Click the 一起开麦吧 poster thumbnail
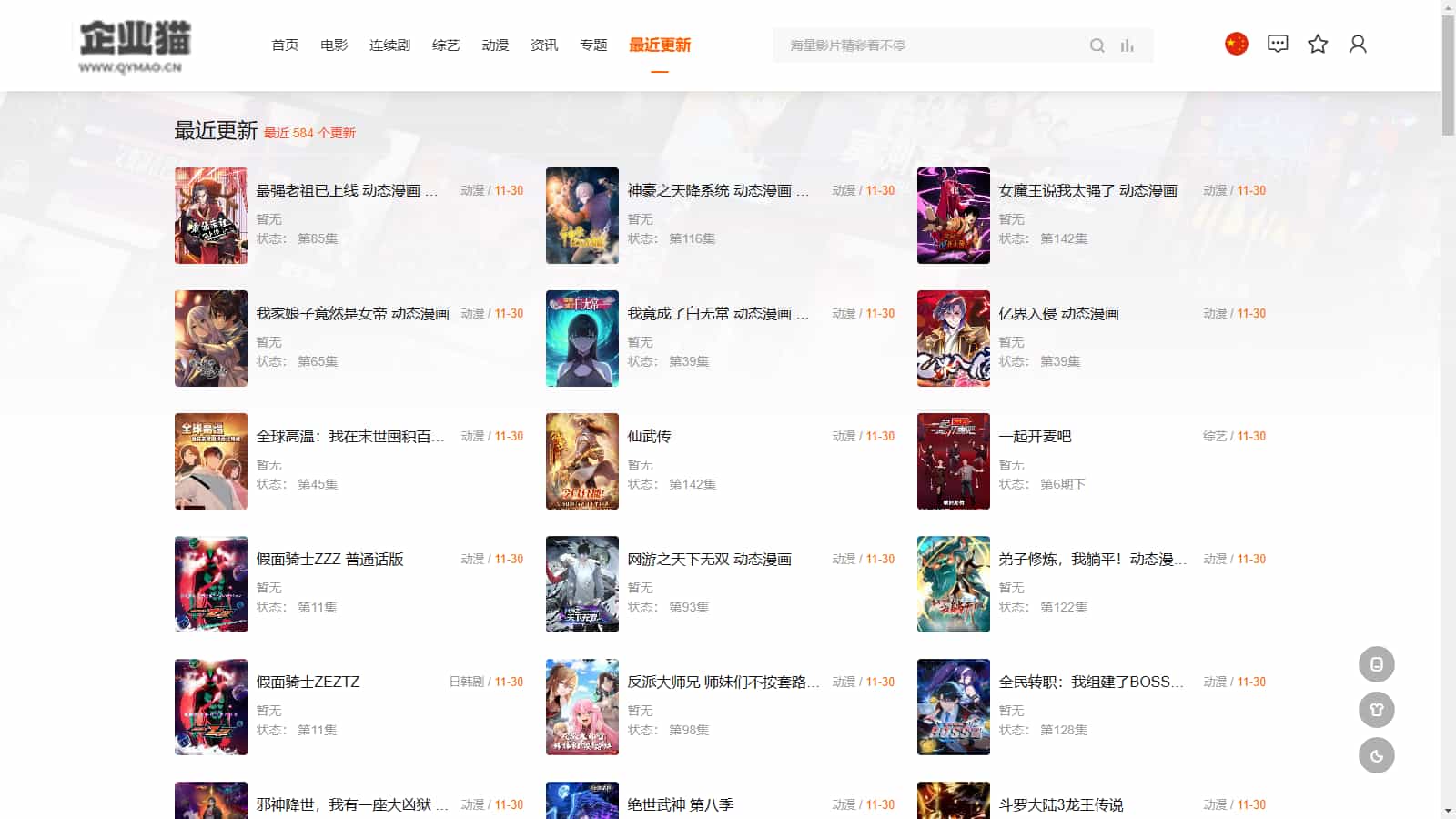Image resolution: width=1456 pixels, height=819 pixels. [954, 461]
